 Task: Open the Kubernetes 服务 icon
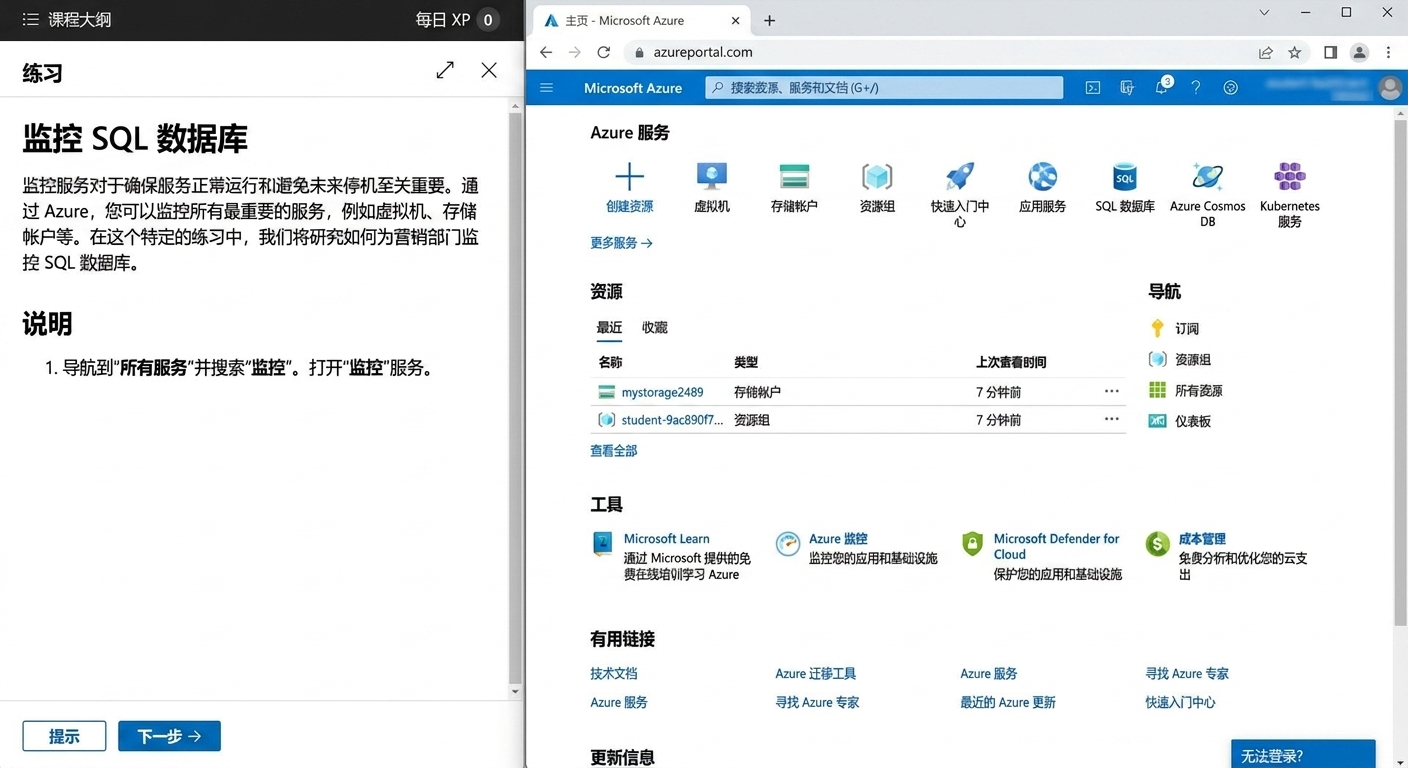click(1290, 177)
